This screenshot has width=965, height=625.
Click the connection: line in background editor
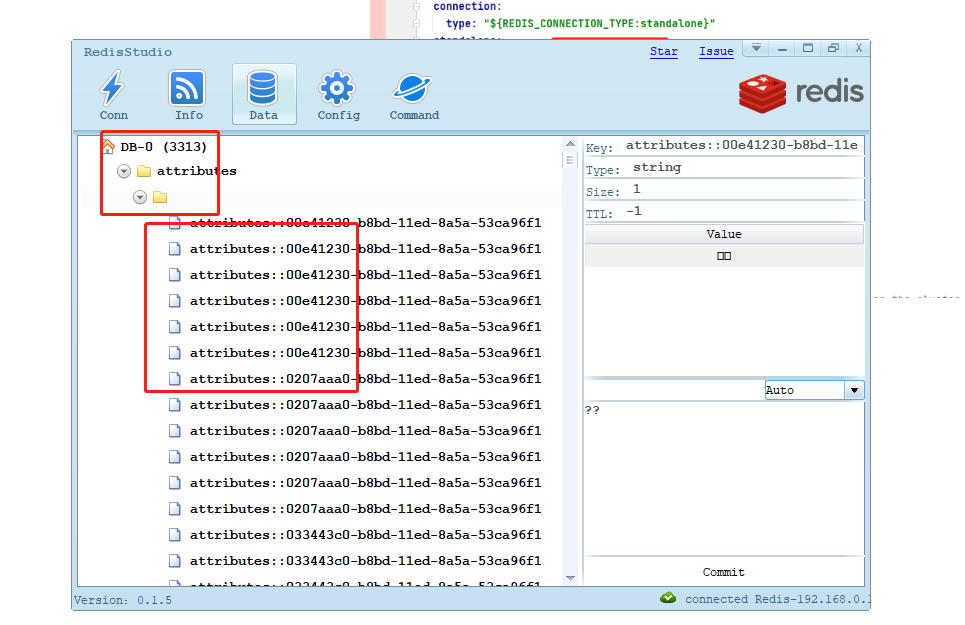[468, 6]
